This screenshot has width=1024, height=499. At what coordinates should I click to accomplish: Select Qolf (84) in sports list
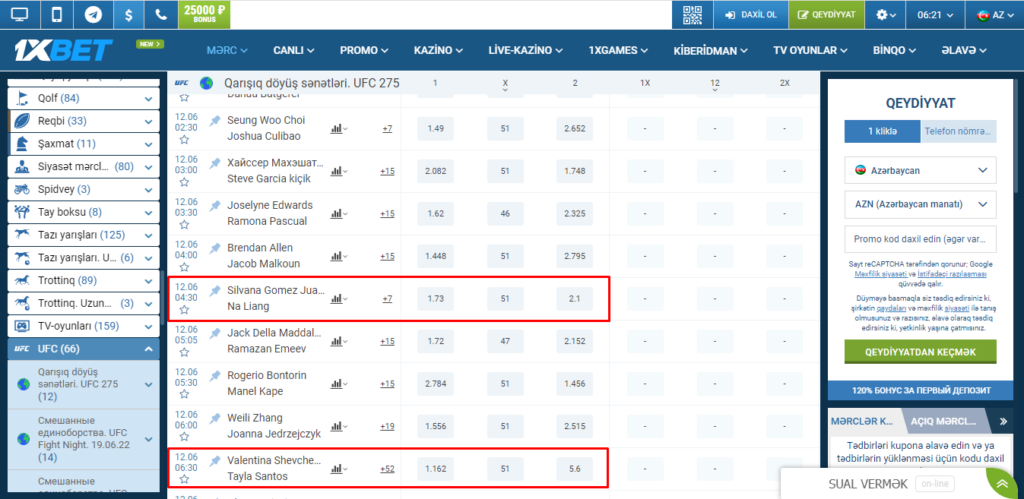coord(84,99)
